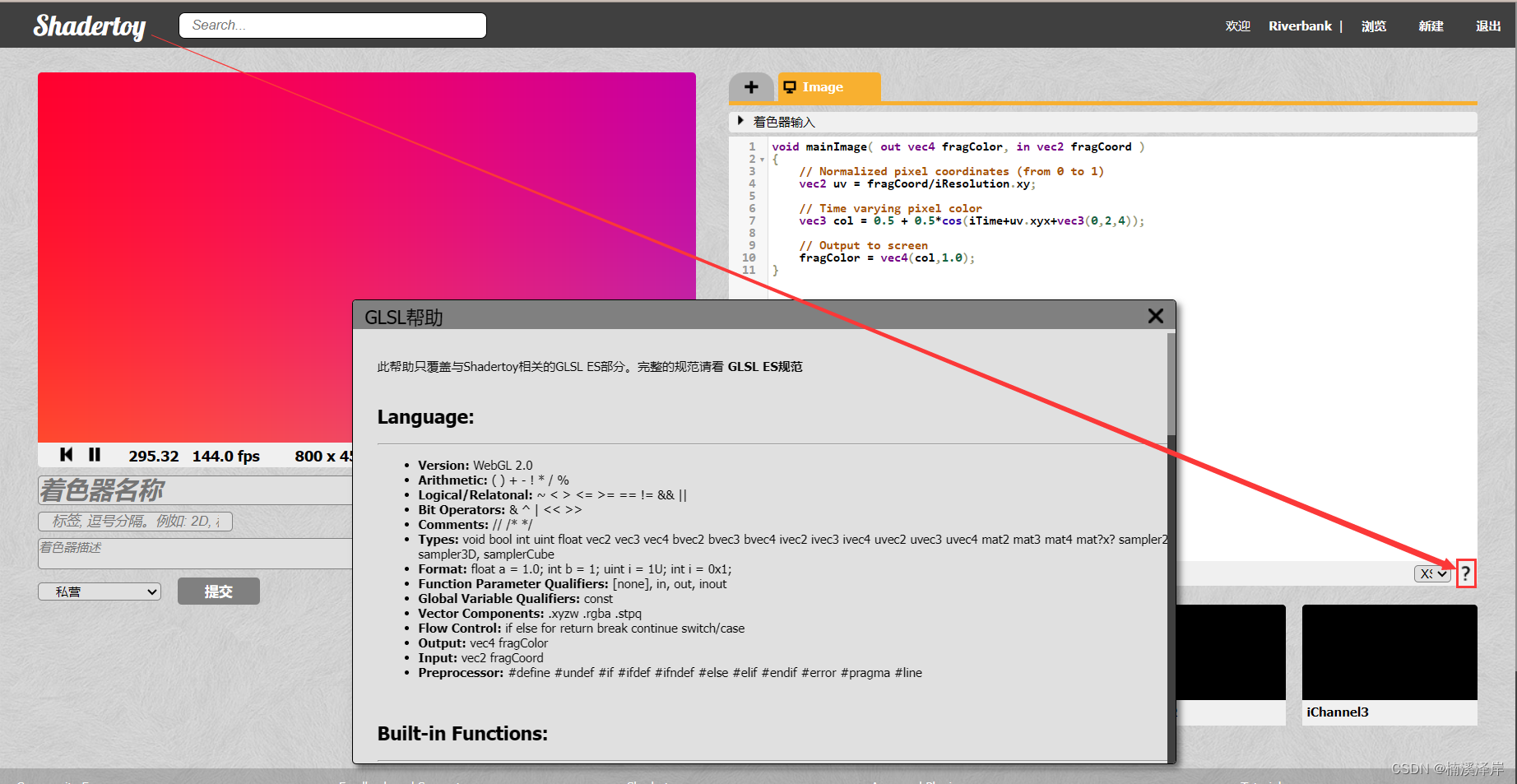Open the GLSL ES规范 link

tap(765, 367)
